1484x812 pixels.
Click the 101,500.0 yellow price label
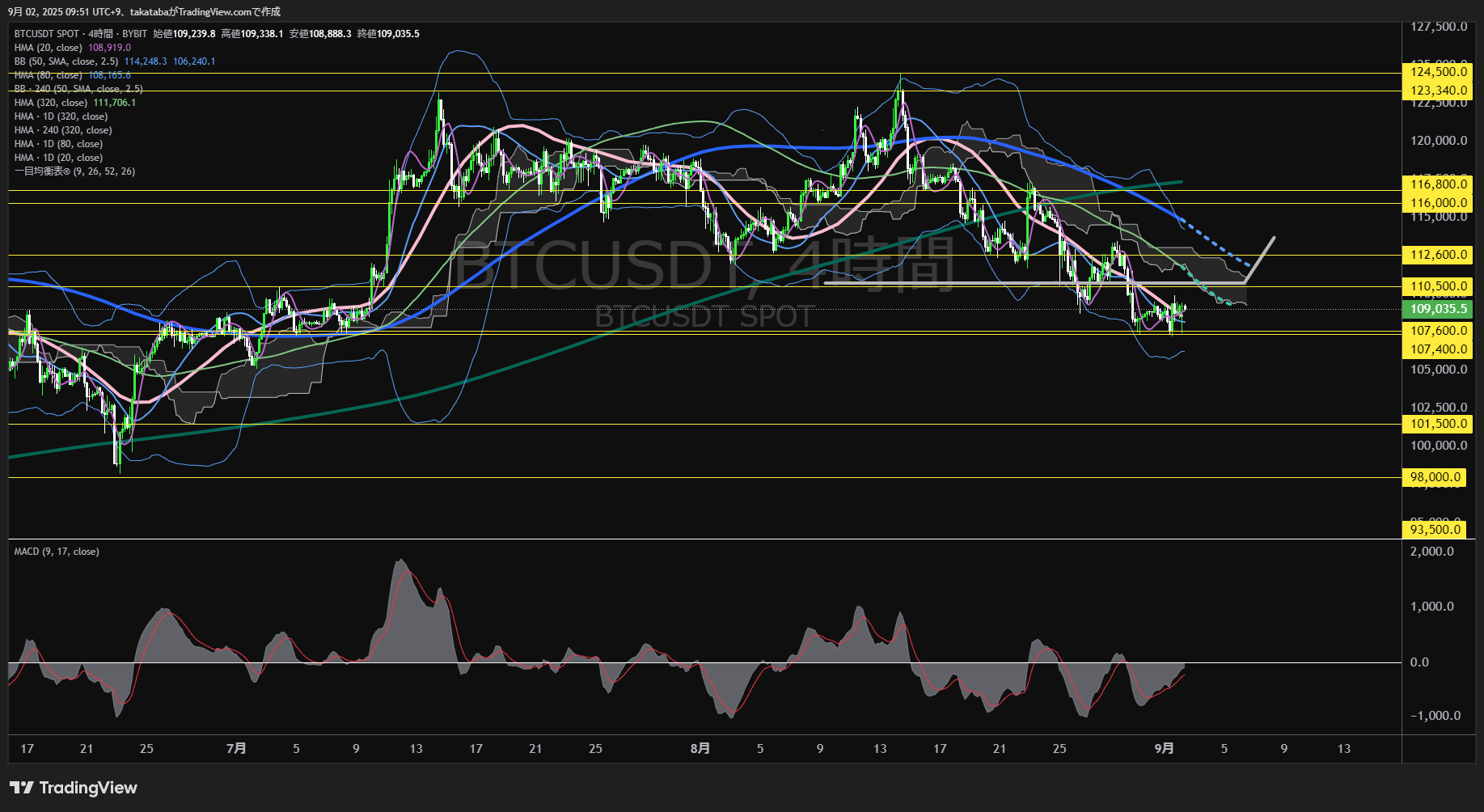pyautogui.click(x=1438, y=424)
